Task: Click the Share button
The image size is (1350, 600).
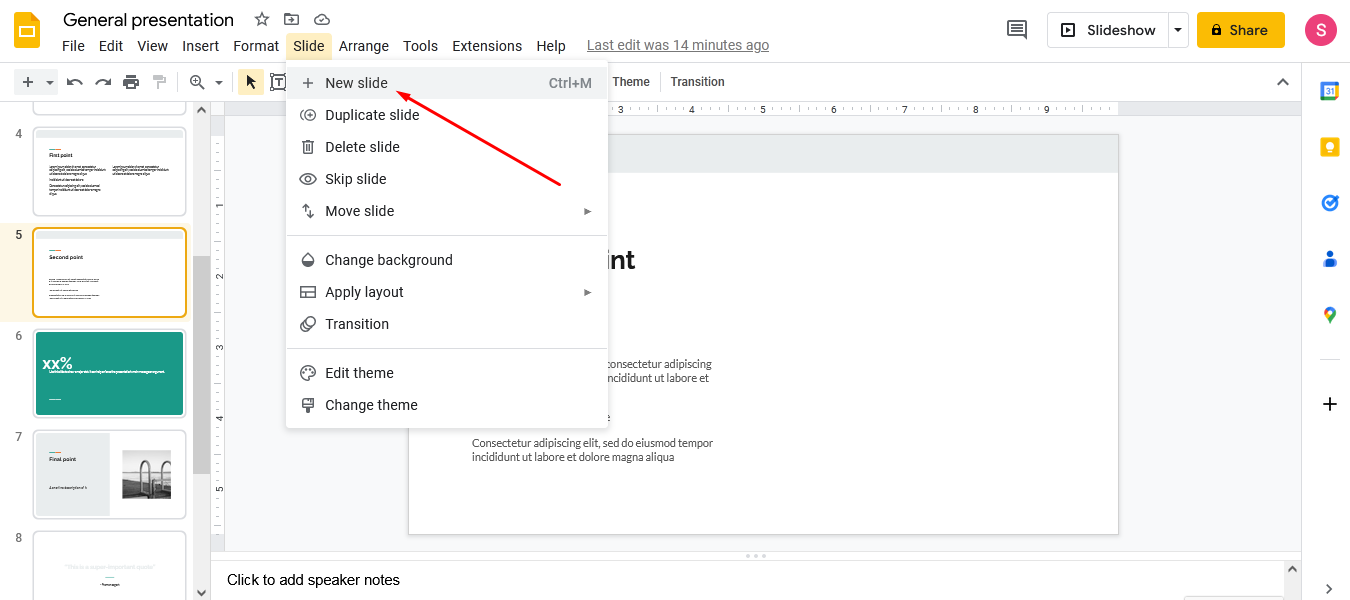Action: [x=1240, y=29]
